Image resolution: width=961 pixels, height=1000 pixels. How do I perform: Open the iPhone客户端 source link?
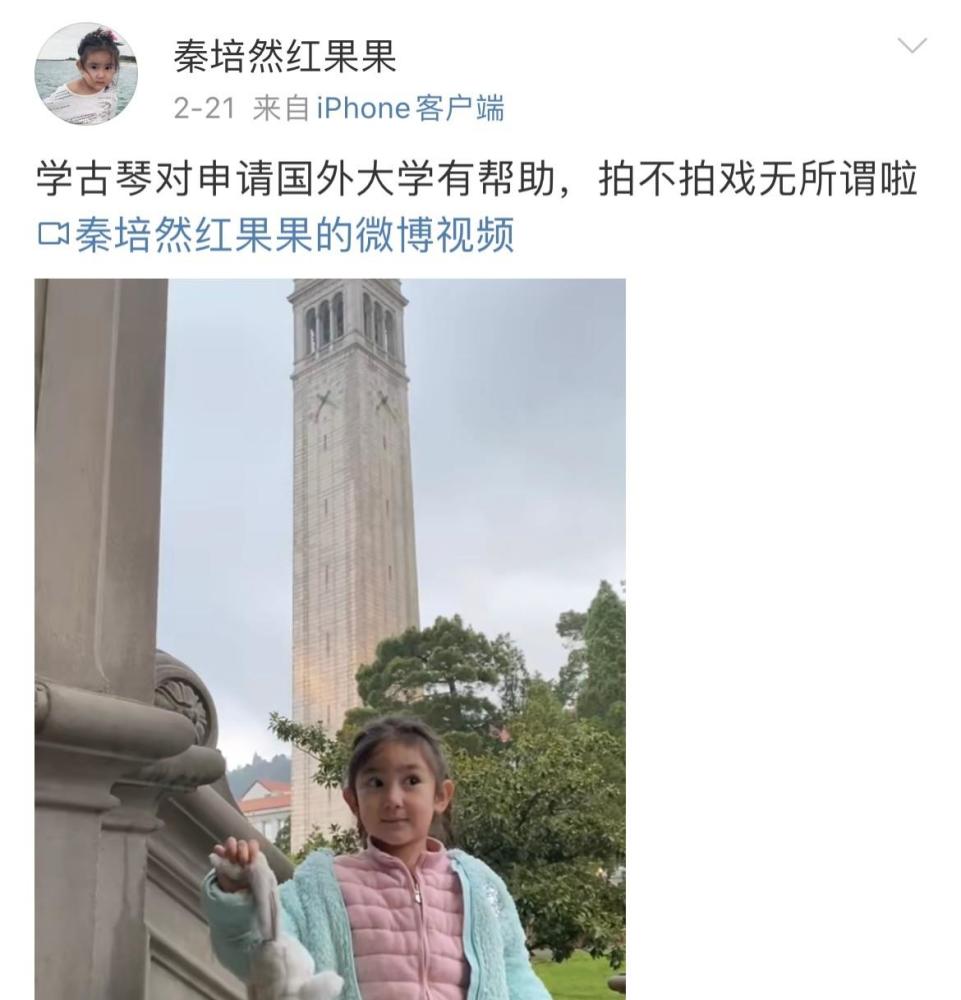410,108
